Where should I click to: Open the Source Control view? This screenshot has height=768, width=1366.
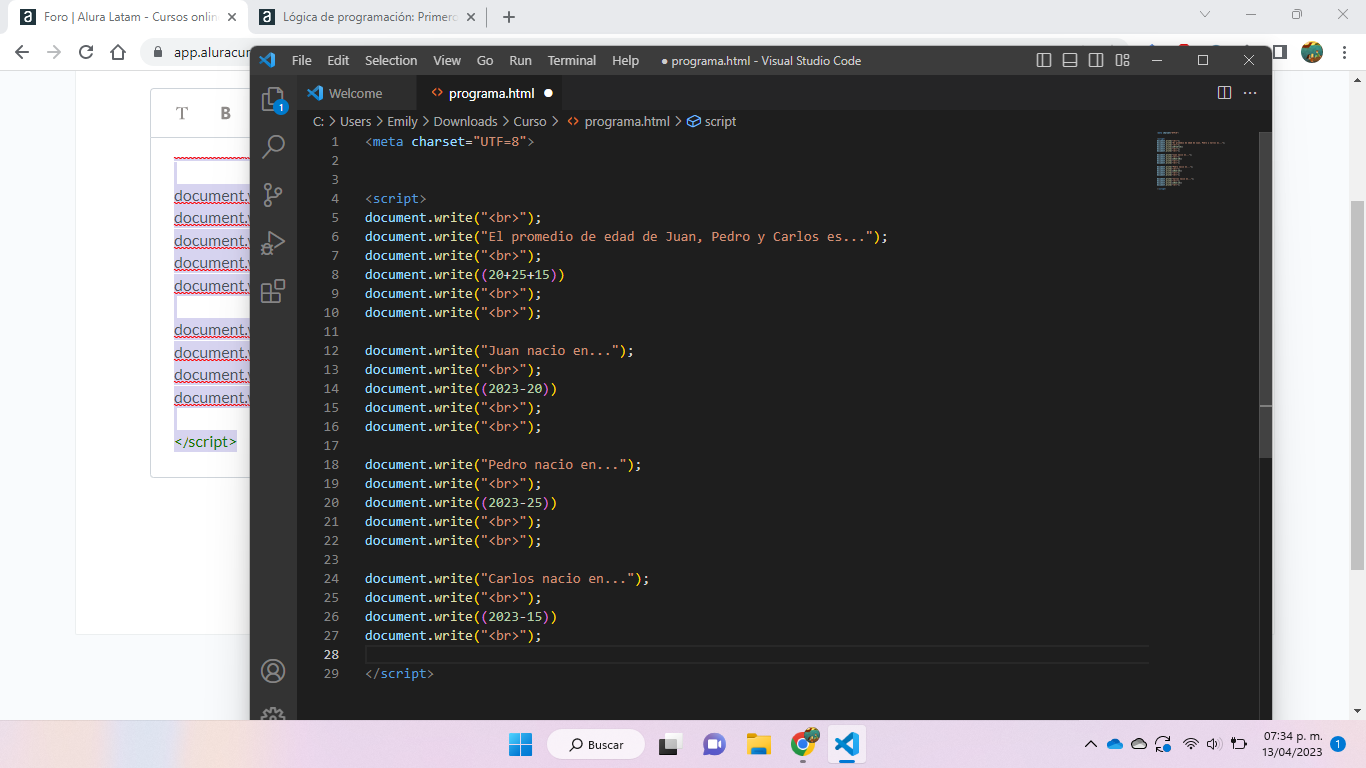pos(273,195)
